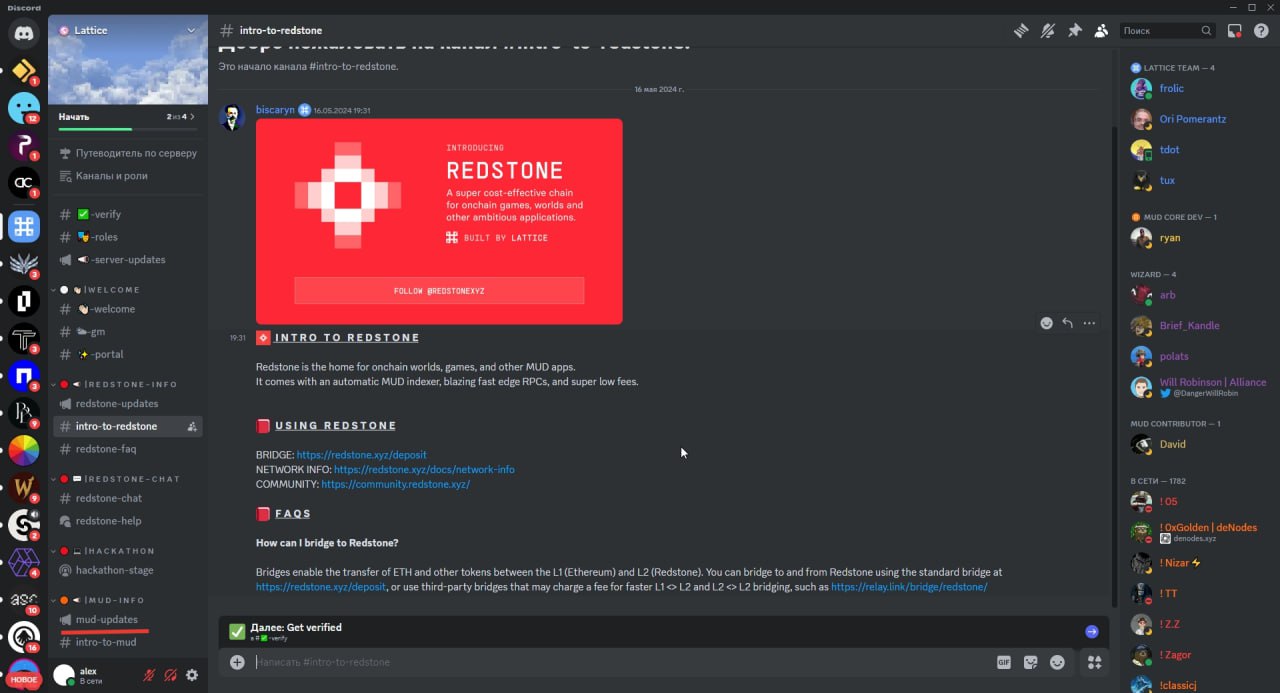Open server-updates channel

128,259
